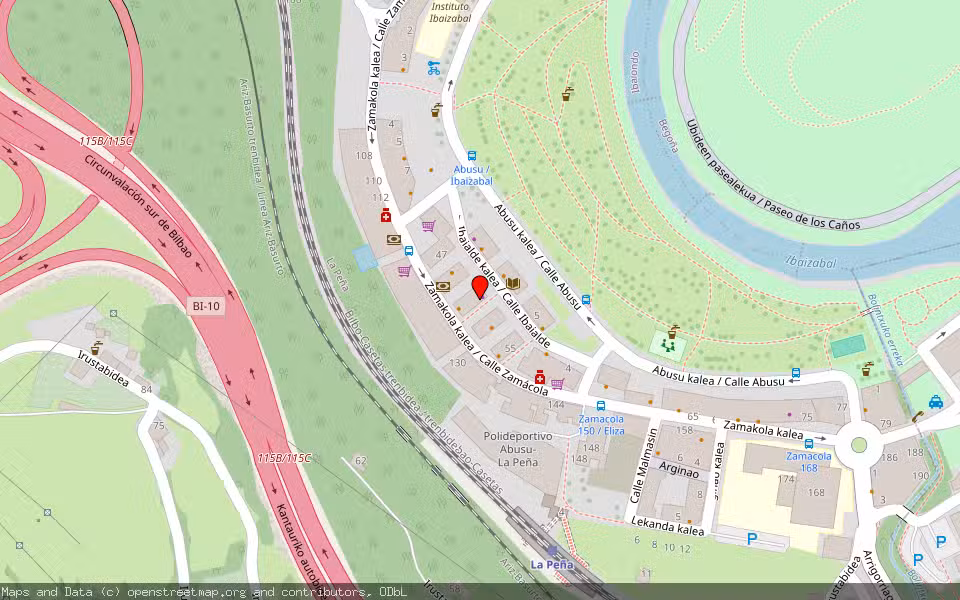Click the telephone icon near Arrigorriaga road

[917, 416]
